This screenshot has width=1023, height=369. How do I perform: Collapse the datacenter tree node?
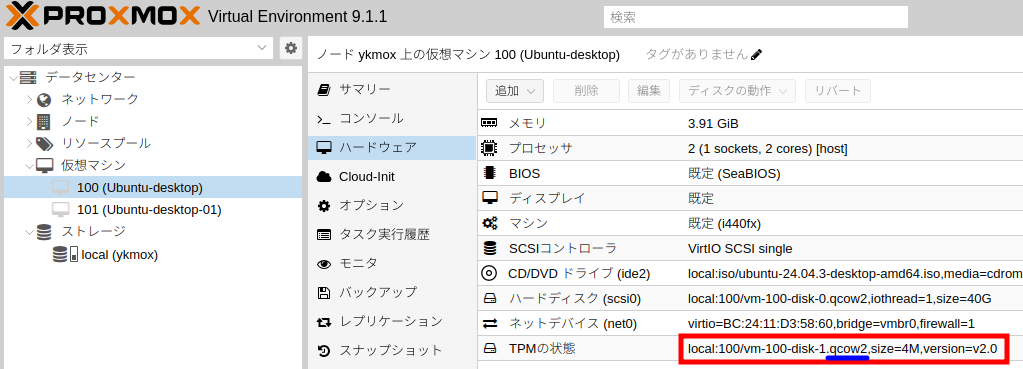[13, 78]
